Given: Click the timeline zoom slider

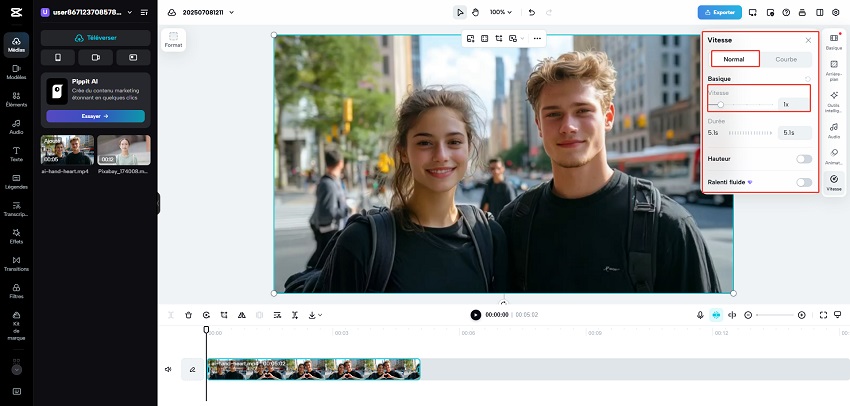Looking at the screenshot, I should click(x=775, y=315).
